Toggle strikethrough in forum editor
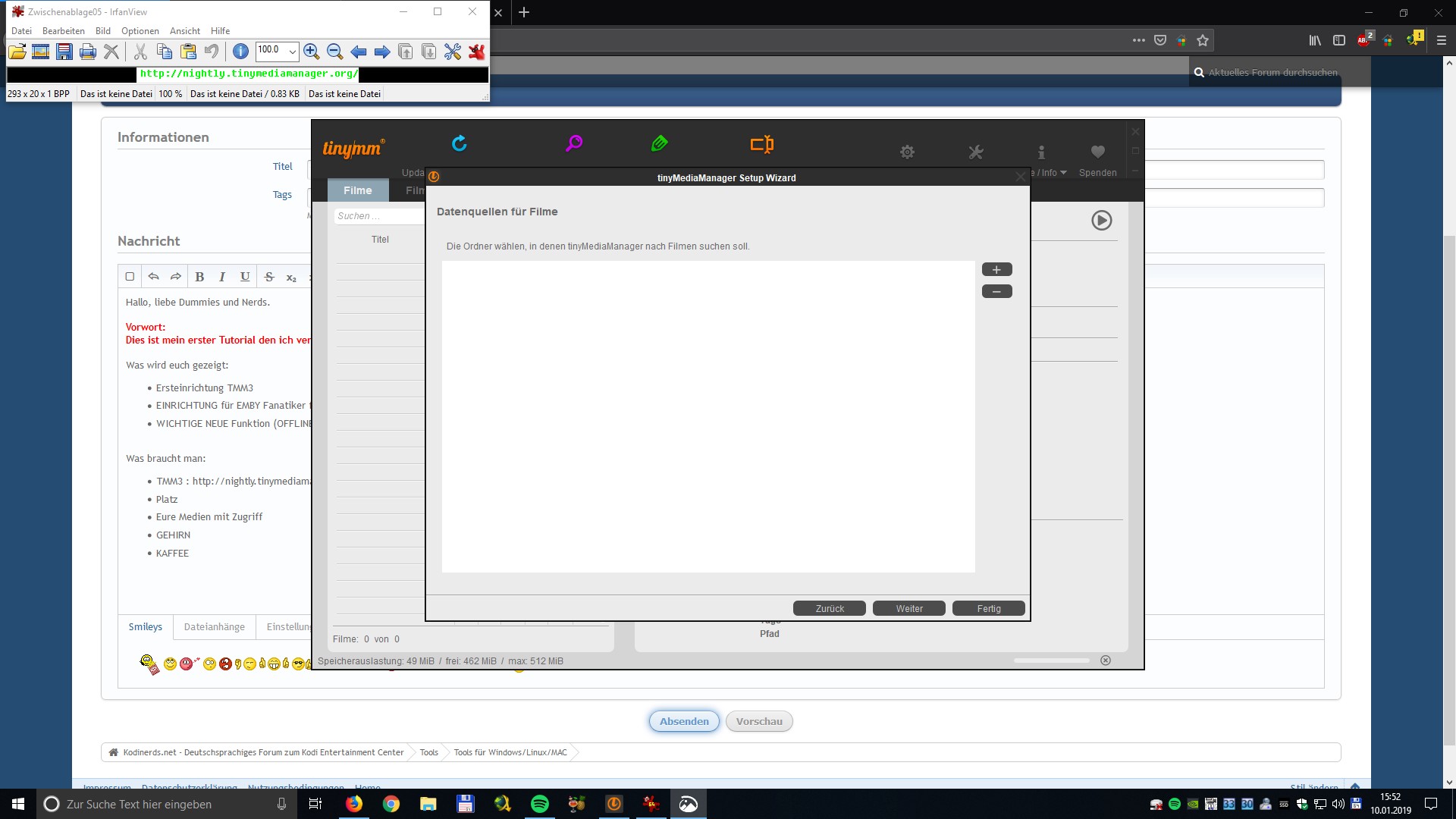This screenshot has height=819, width=1456. coord(269,277)
